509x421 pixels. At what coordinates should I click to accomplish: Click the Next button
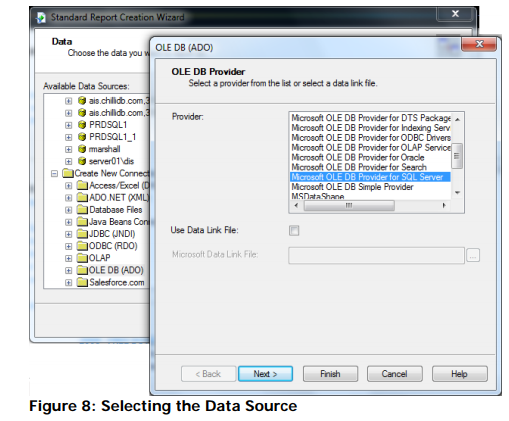click(265, 374)
